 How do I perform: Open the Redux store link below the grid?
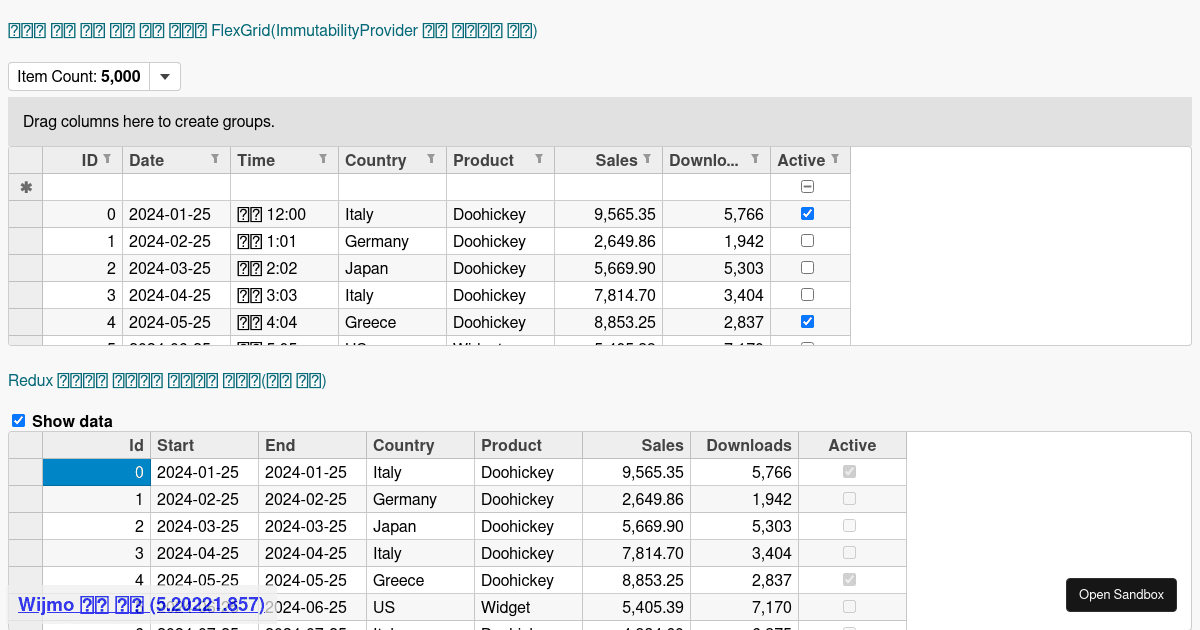click(x=167, y=380)
